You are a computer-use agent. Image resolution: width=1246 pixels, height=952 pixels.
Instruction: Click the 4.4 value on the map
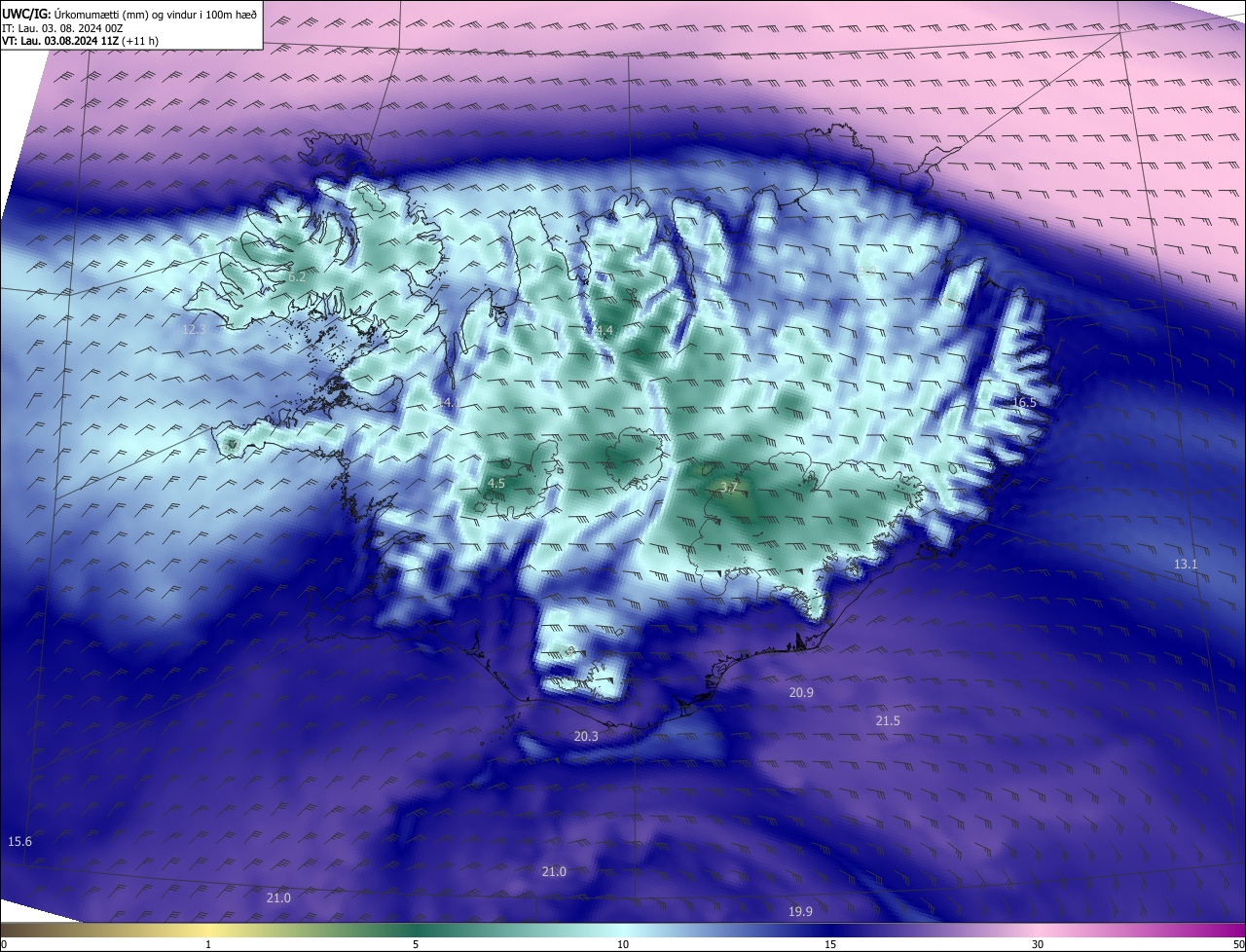point(604,331)
